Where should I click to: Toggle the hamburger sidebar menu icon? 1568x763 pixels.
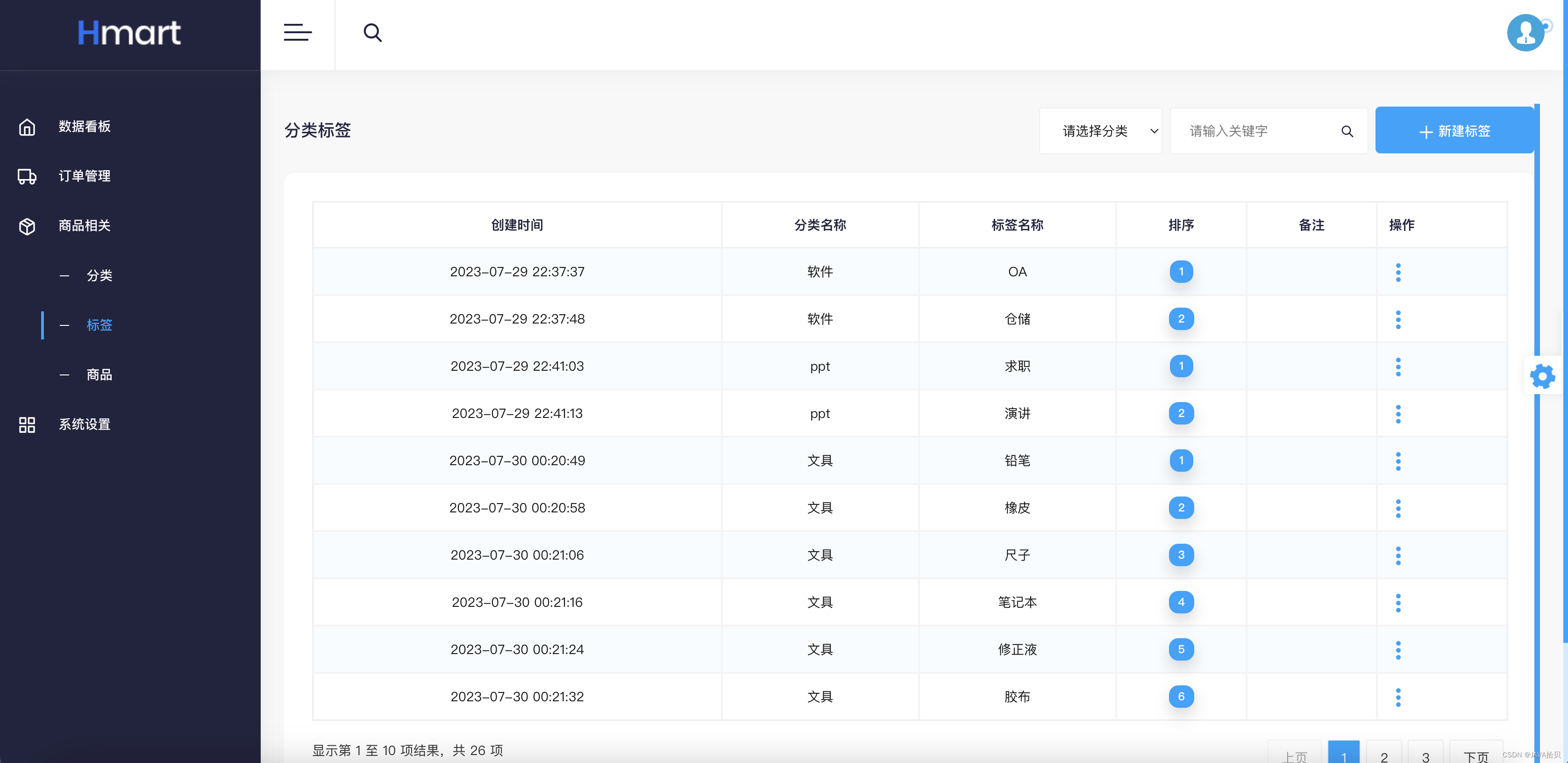click(x=298, y=32)
